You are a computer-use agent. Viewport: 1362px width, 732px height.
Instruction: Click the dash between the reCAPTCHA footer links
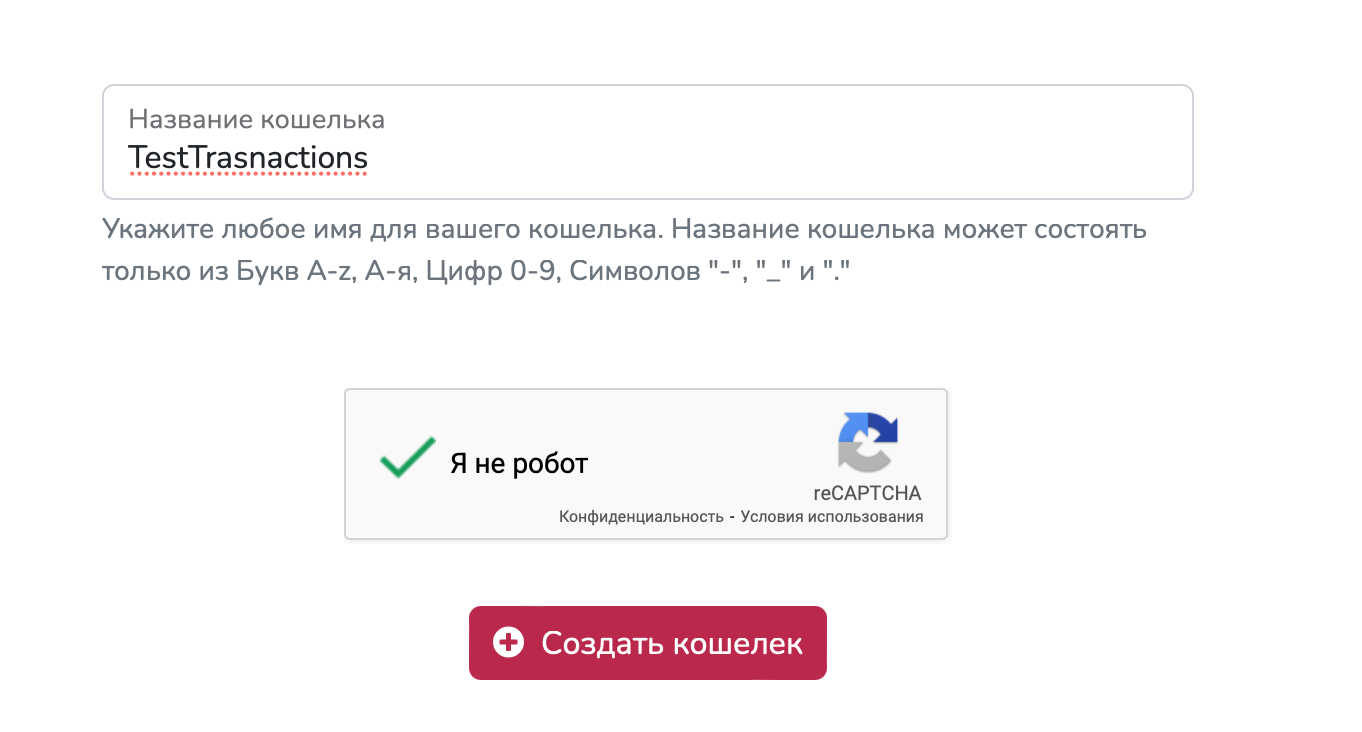tap(732, 517)
